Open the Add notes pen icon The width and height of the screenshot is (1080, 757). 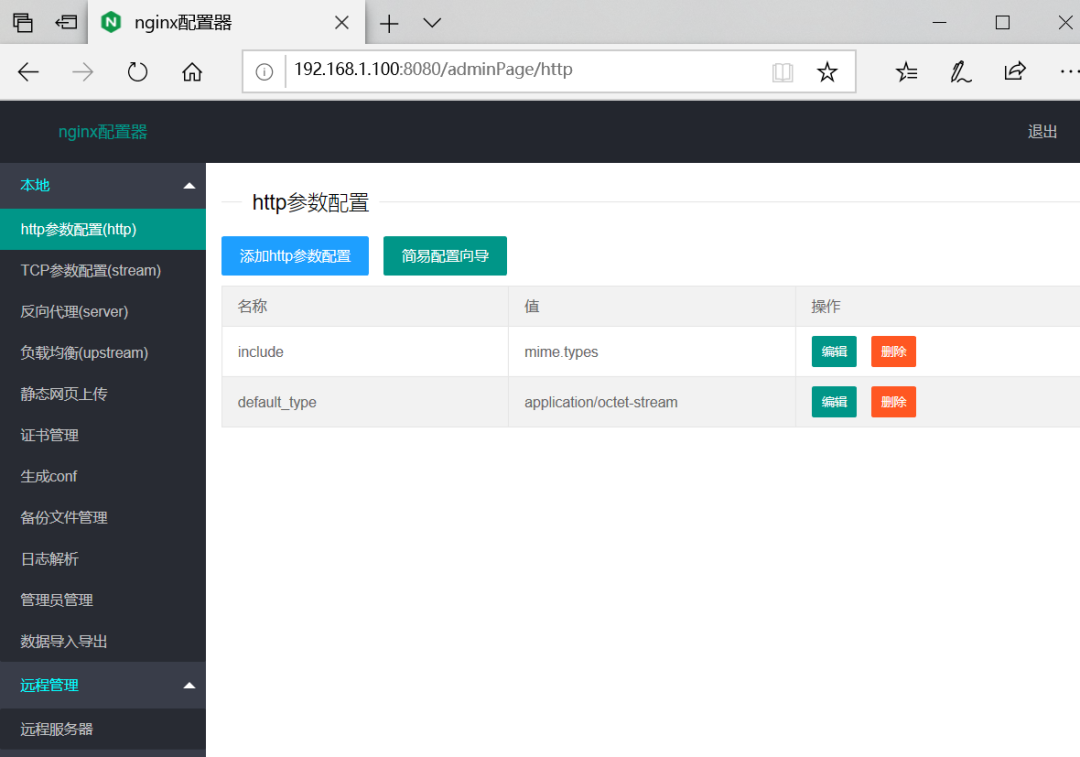click(961, 72)
